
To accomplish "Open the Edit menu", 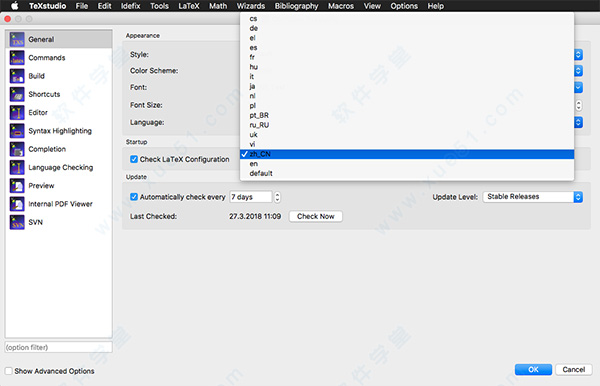I will (104, 6).
